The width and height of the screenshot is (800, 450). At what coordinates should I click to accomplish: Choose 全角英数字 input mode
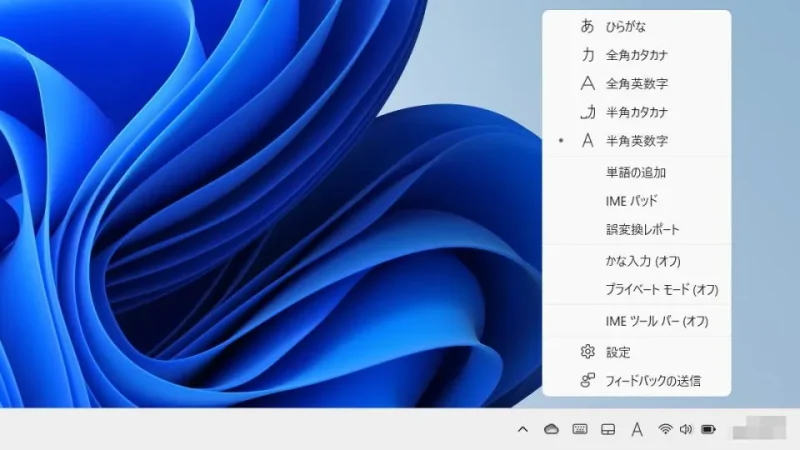[x=636, y=84]
